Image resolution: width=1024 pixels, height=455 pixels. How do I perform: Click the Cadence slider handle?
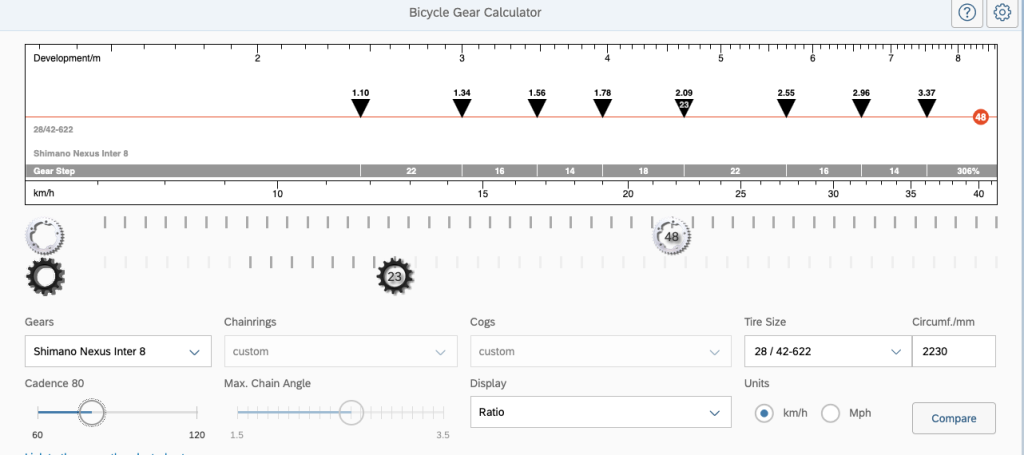(91, 411)
